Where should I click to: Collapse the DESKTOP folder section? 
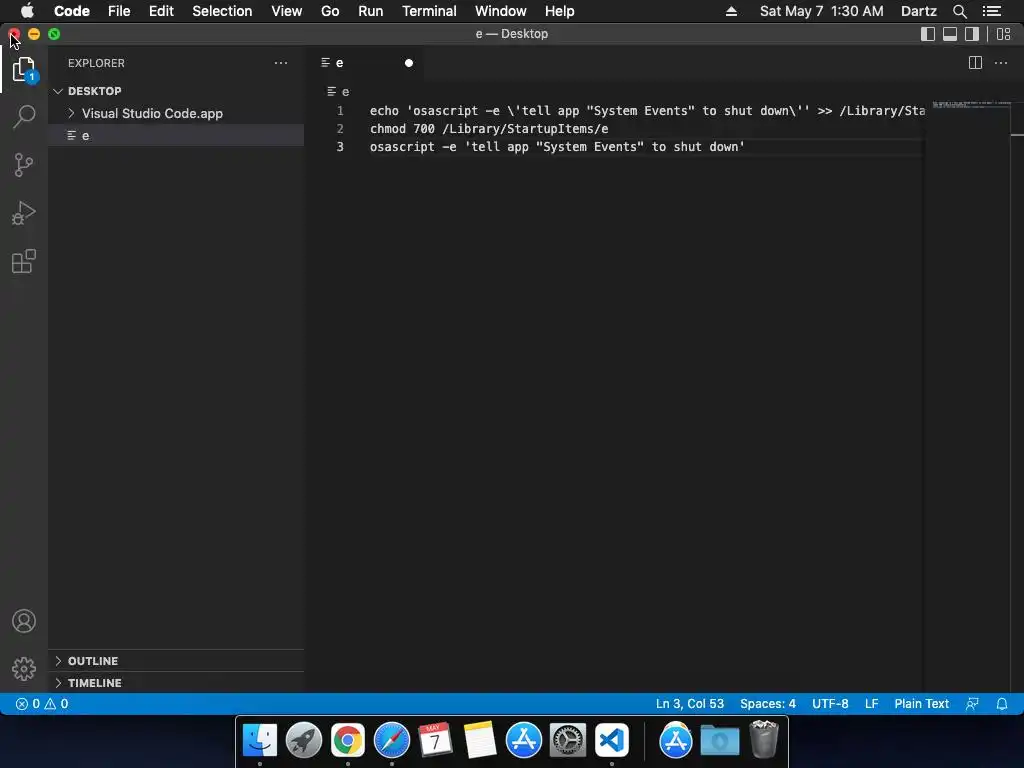176,91
